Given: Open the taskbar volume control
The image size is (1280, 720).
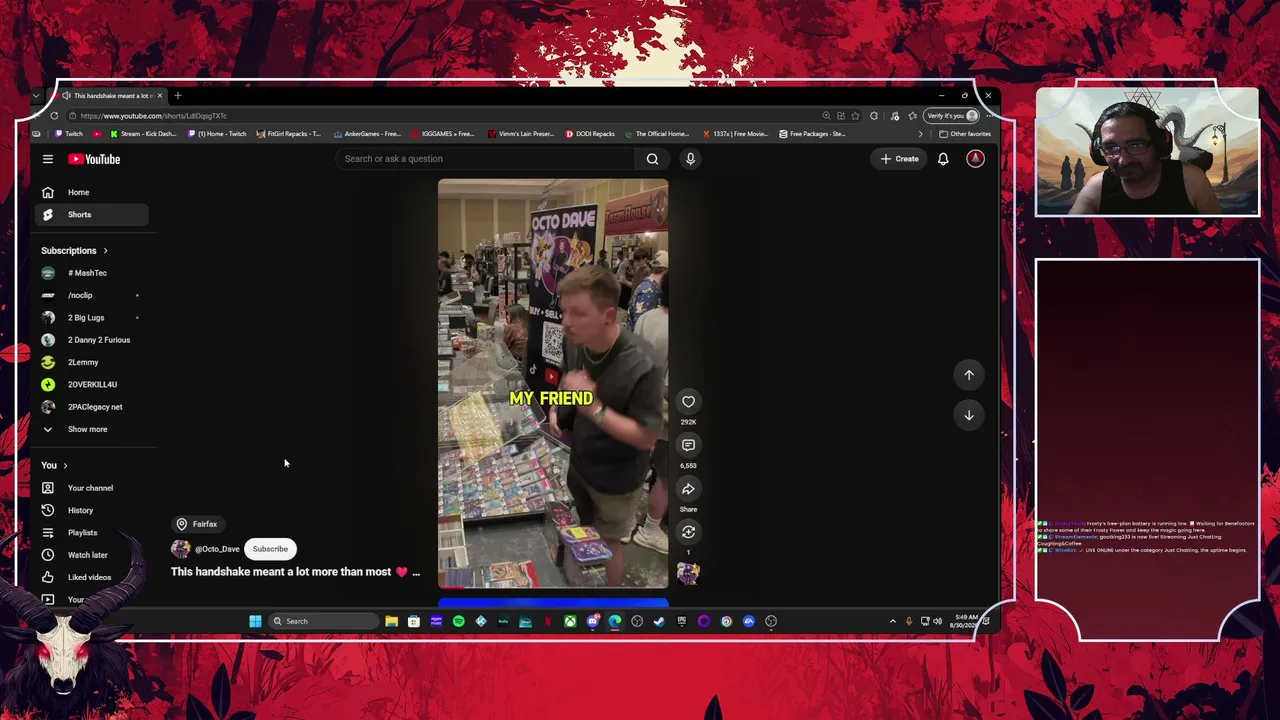Looking at the screenshot, I should coord(937,621).
